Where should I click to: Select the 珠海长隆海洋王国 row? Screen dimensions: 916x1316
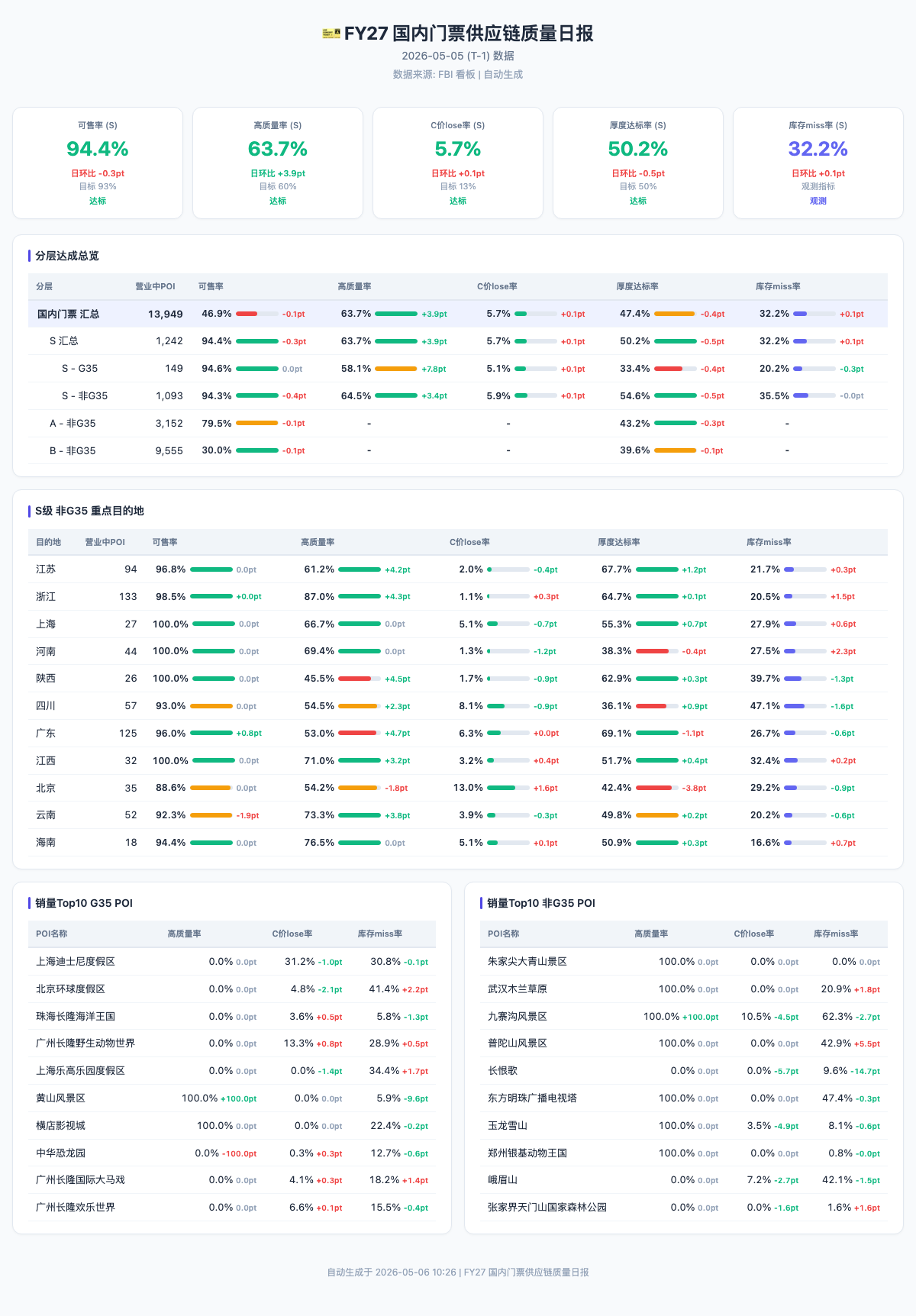(232, 1017)
